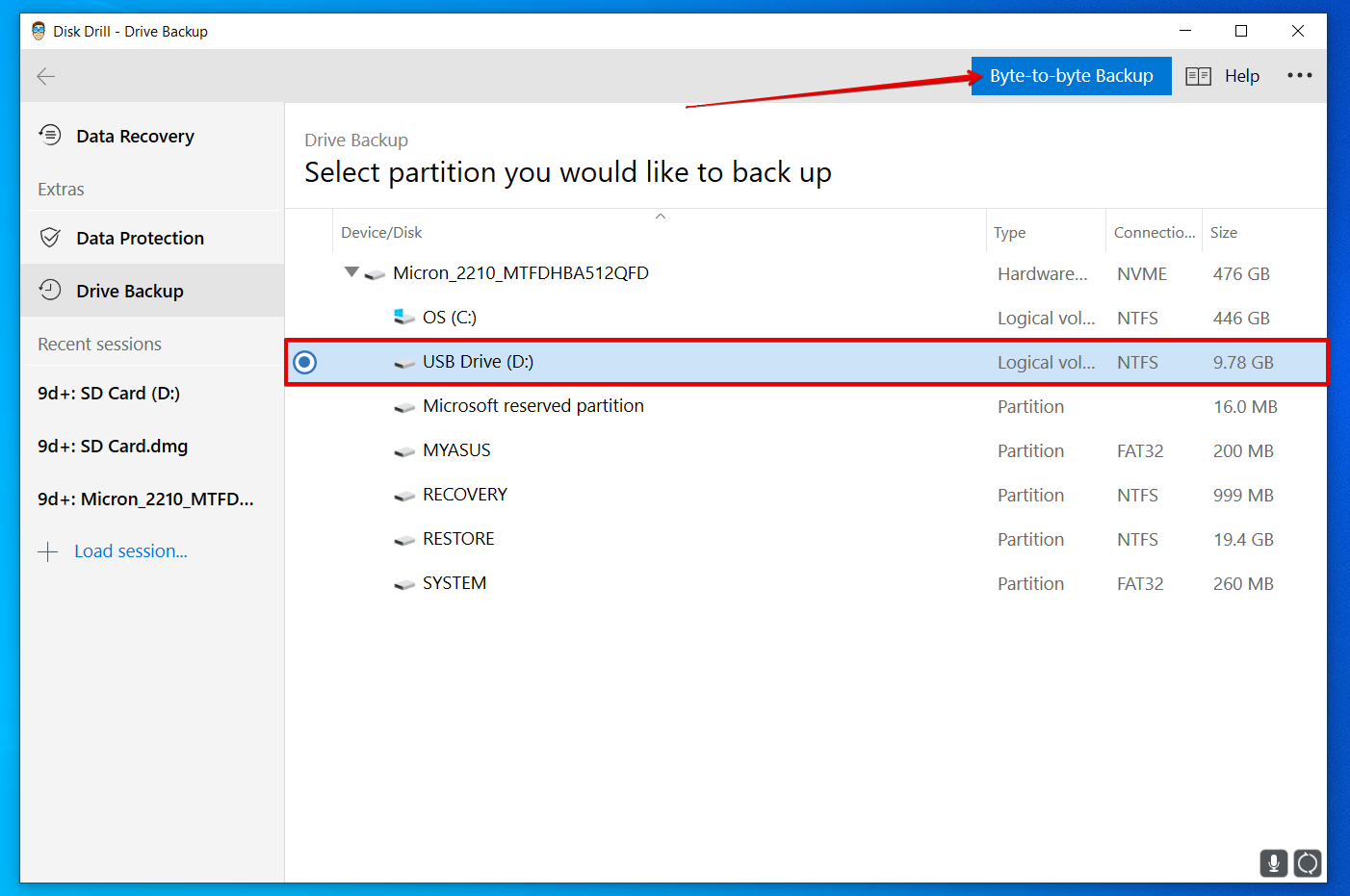Screen dimensions: 1350x896
Task: Open recent session 9d+: Micron_2210_MTFD...
Action: coord(145,499)
